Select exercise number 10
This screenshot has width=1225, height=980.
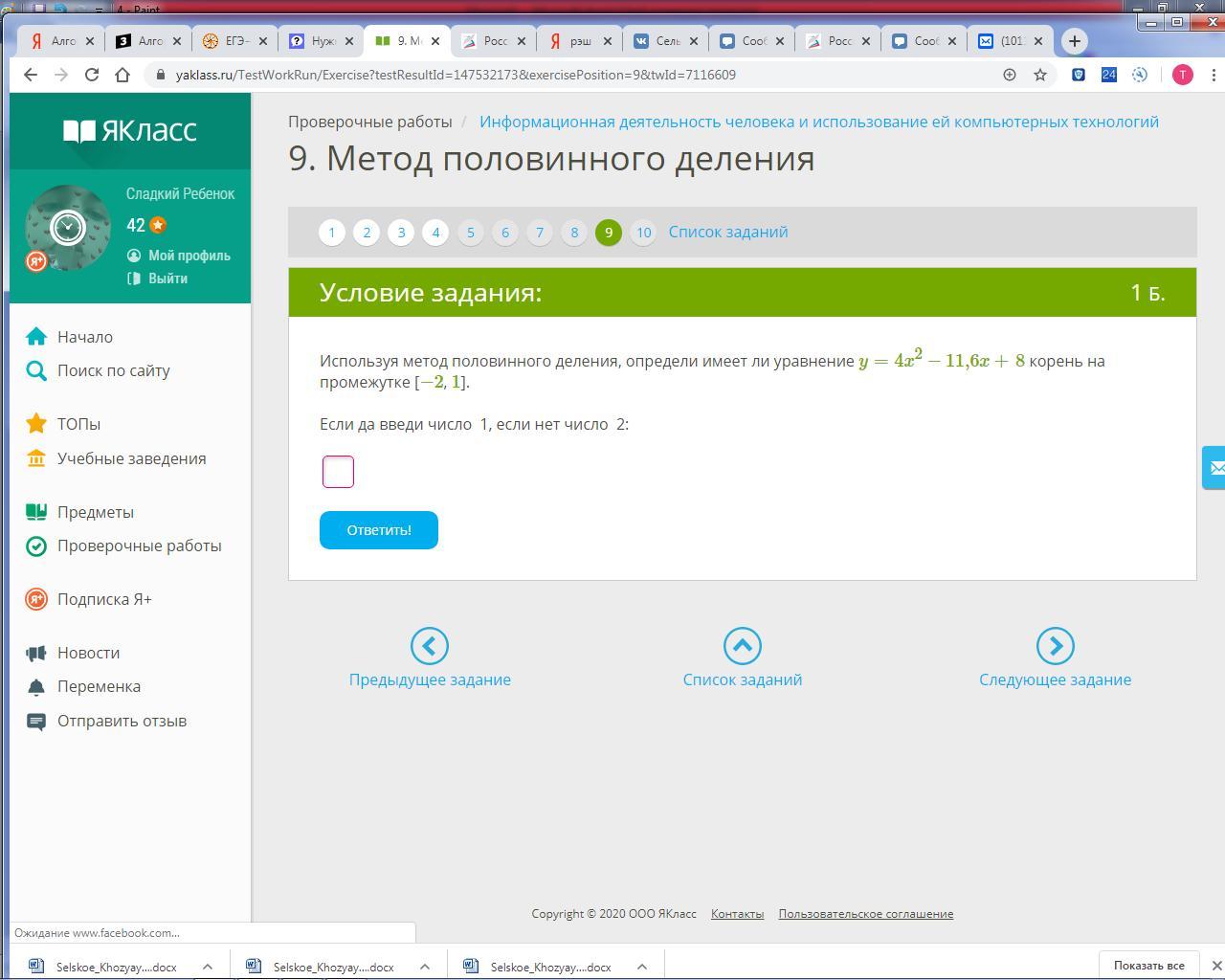tap(643, 233)
